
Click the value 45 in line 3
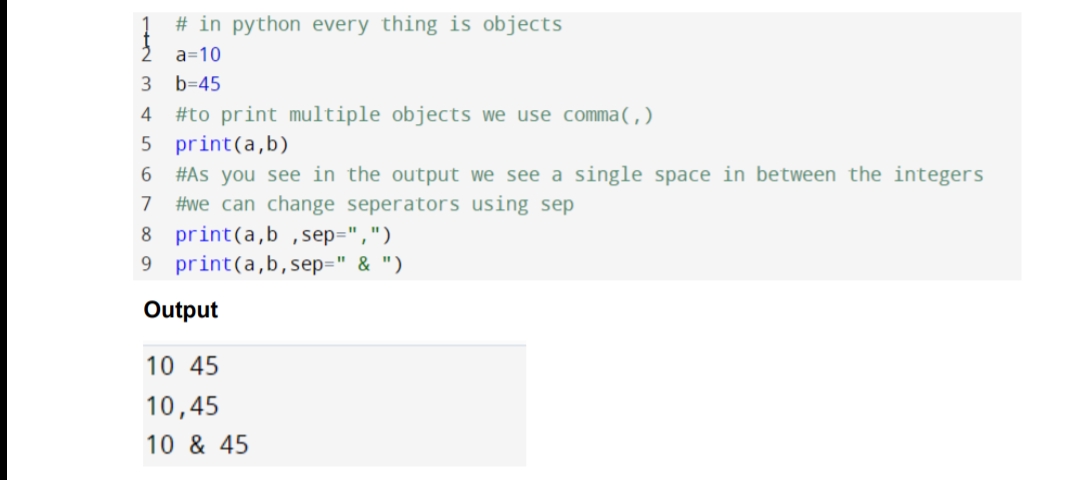(x=210, y=85)
